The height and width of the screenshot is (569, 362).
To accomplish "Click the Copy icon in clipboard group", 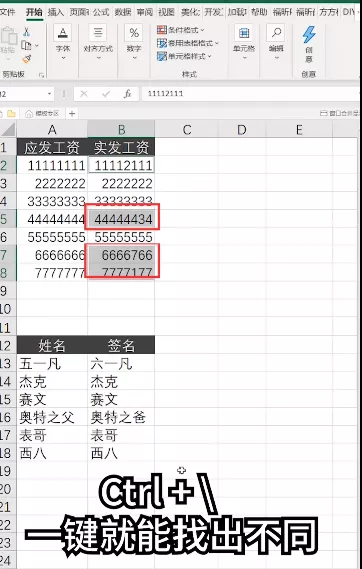I will click(26, 45).
